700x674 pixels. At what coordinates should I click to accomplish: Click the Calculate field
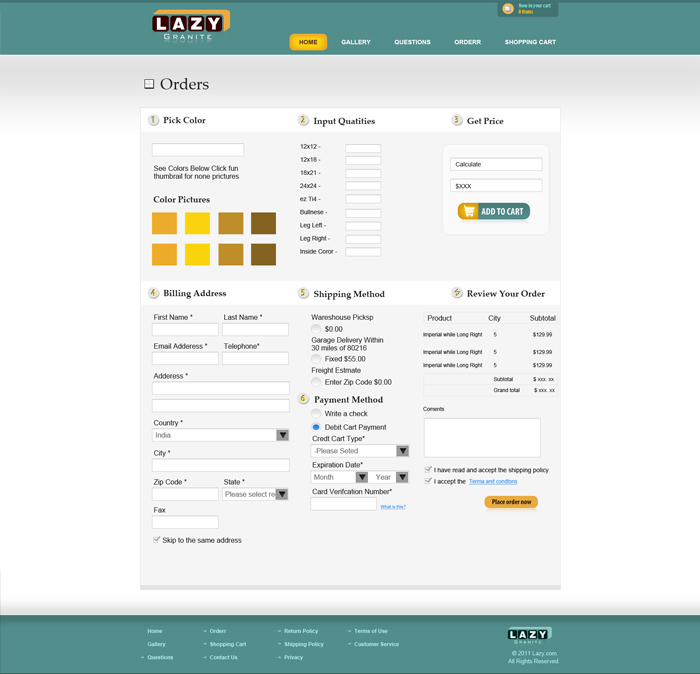[496, 164]
